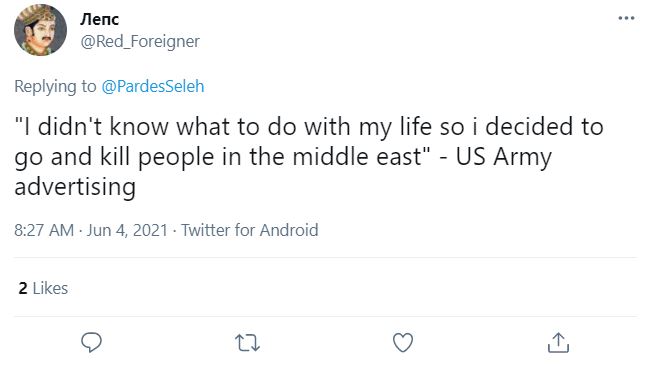
Task: Click the tweet text starting "I didn't know"
Action: (x=309, y=156)
